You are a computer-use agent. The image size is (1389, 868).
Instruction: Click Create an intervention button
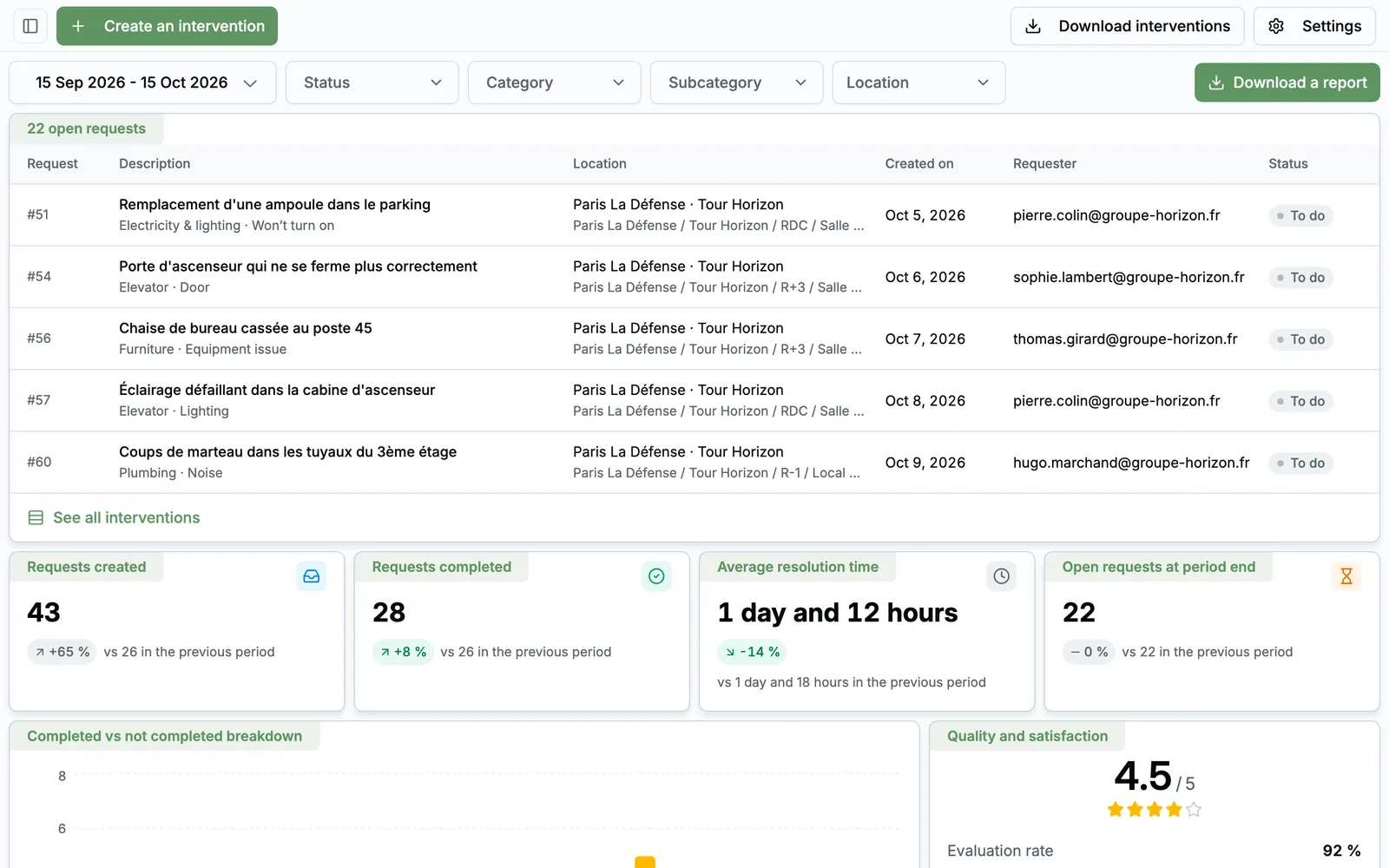(167, 26)
